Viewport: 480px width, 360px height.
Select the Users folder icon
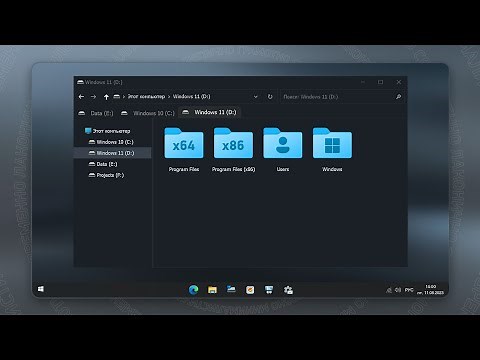click(x=283, y=143)
